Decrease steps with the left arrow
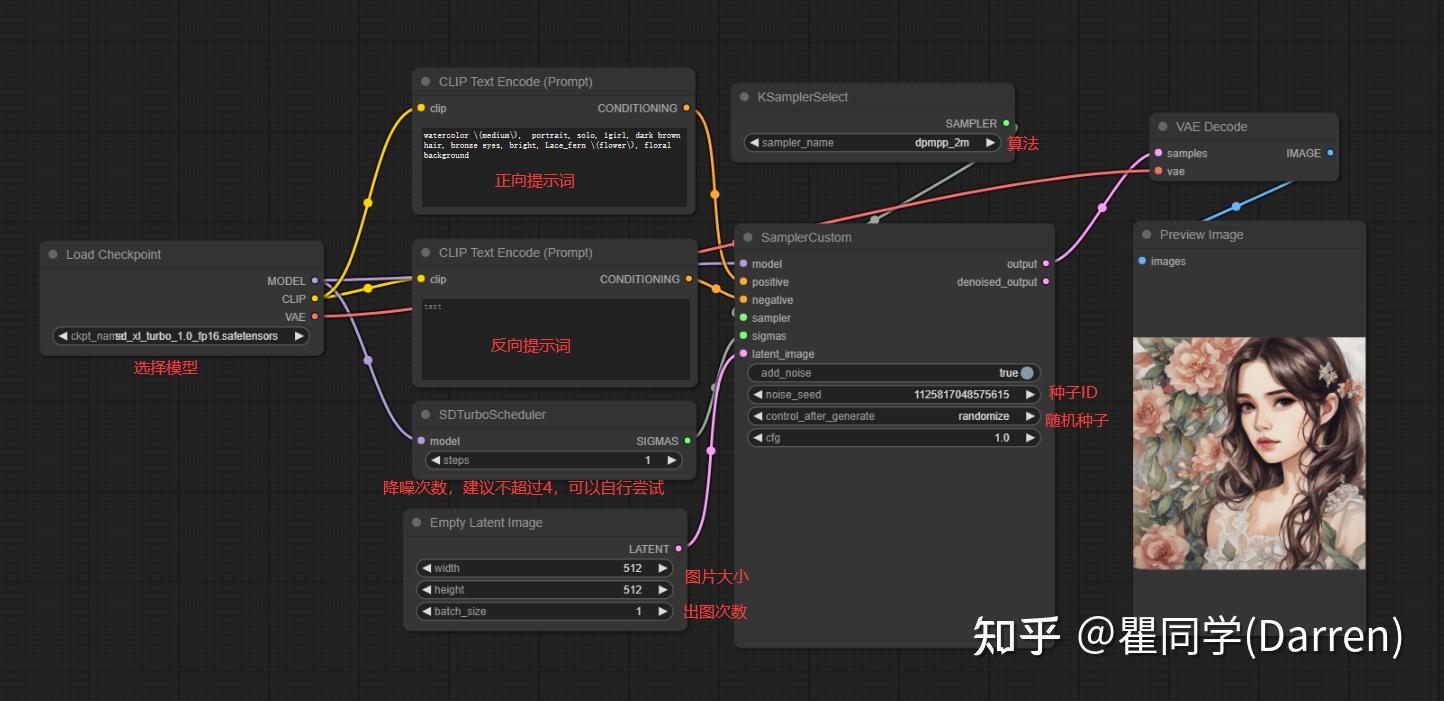The image size is (1444, 701). (x=435, y=461)
